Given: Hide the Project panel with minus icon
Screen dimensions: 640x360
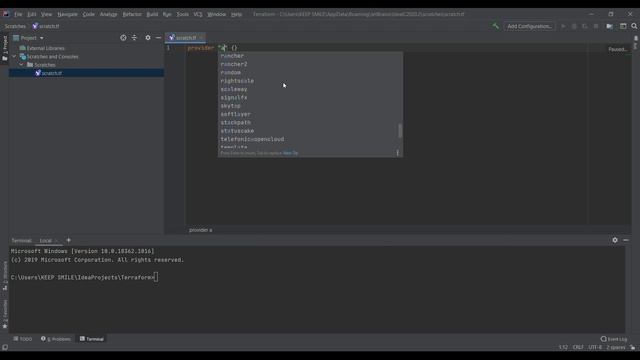Looking at the screenshot, I should pos(158,38).
